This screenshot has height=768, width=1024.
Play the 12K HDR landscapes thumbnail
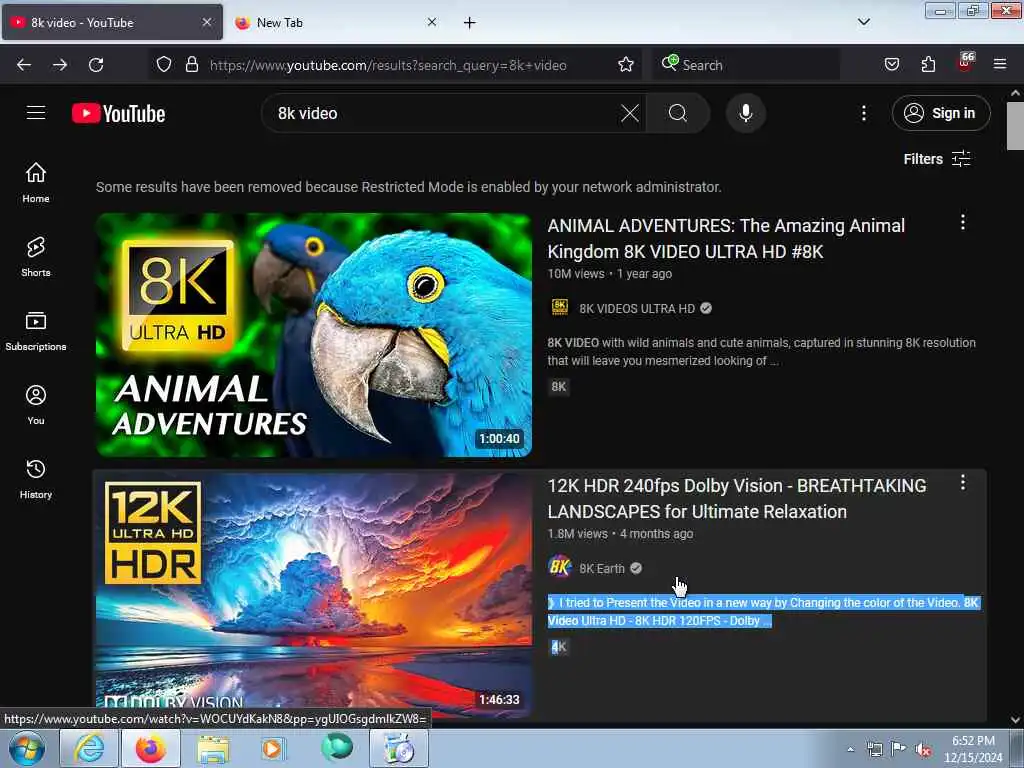[x=313, y=595]
